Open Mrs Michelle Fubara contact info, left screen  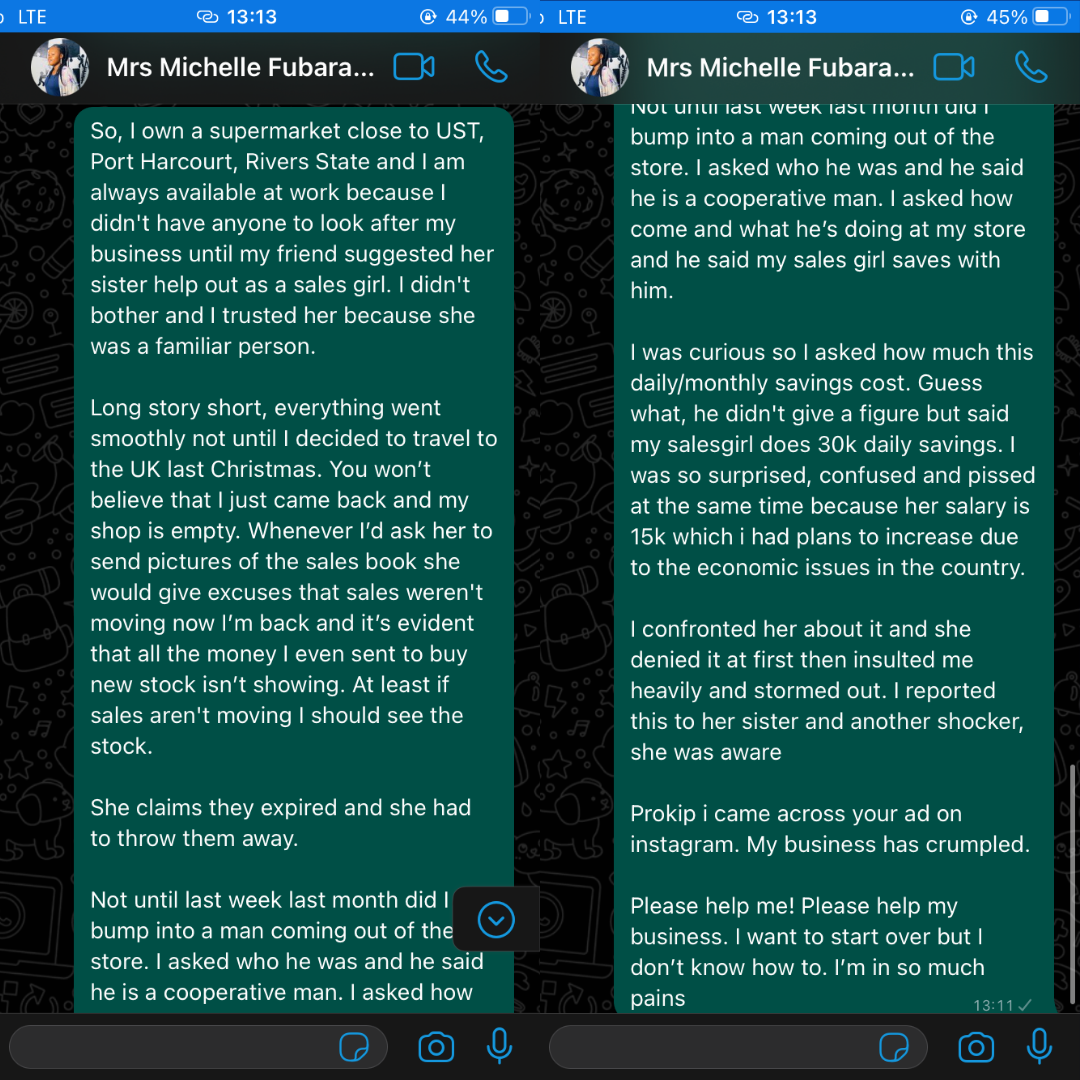(240, 68)
